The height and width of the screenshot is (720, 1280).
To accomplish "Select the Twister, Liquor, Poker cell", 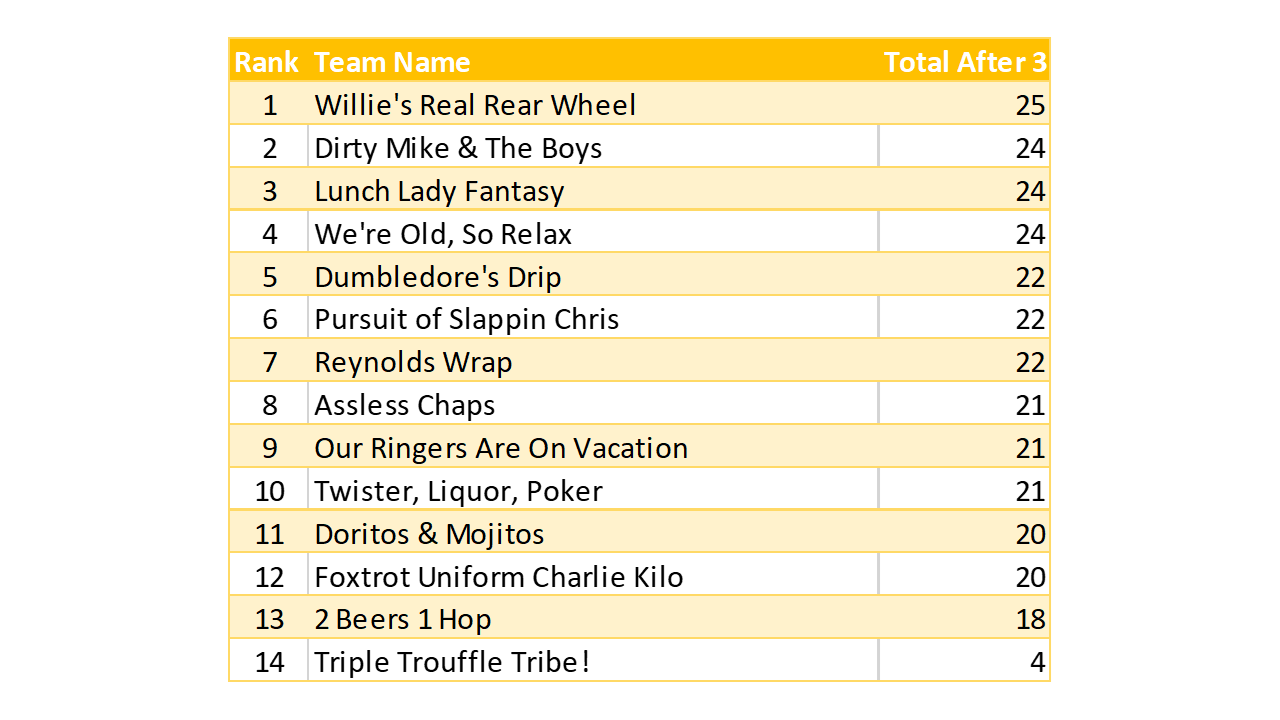I will point(458,491).
